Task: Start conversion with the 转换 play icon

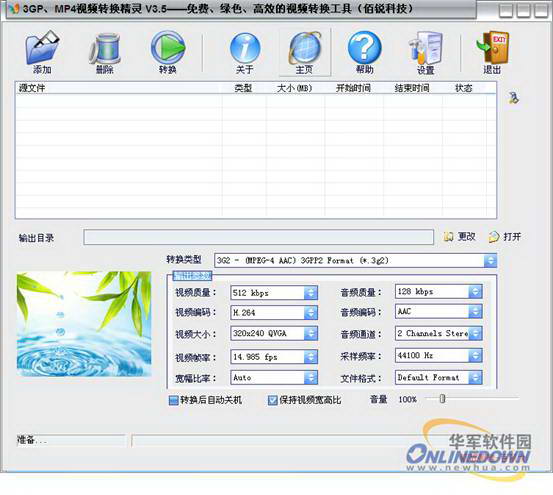Action: click(x=168, y=48)
